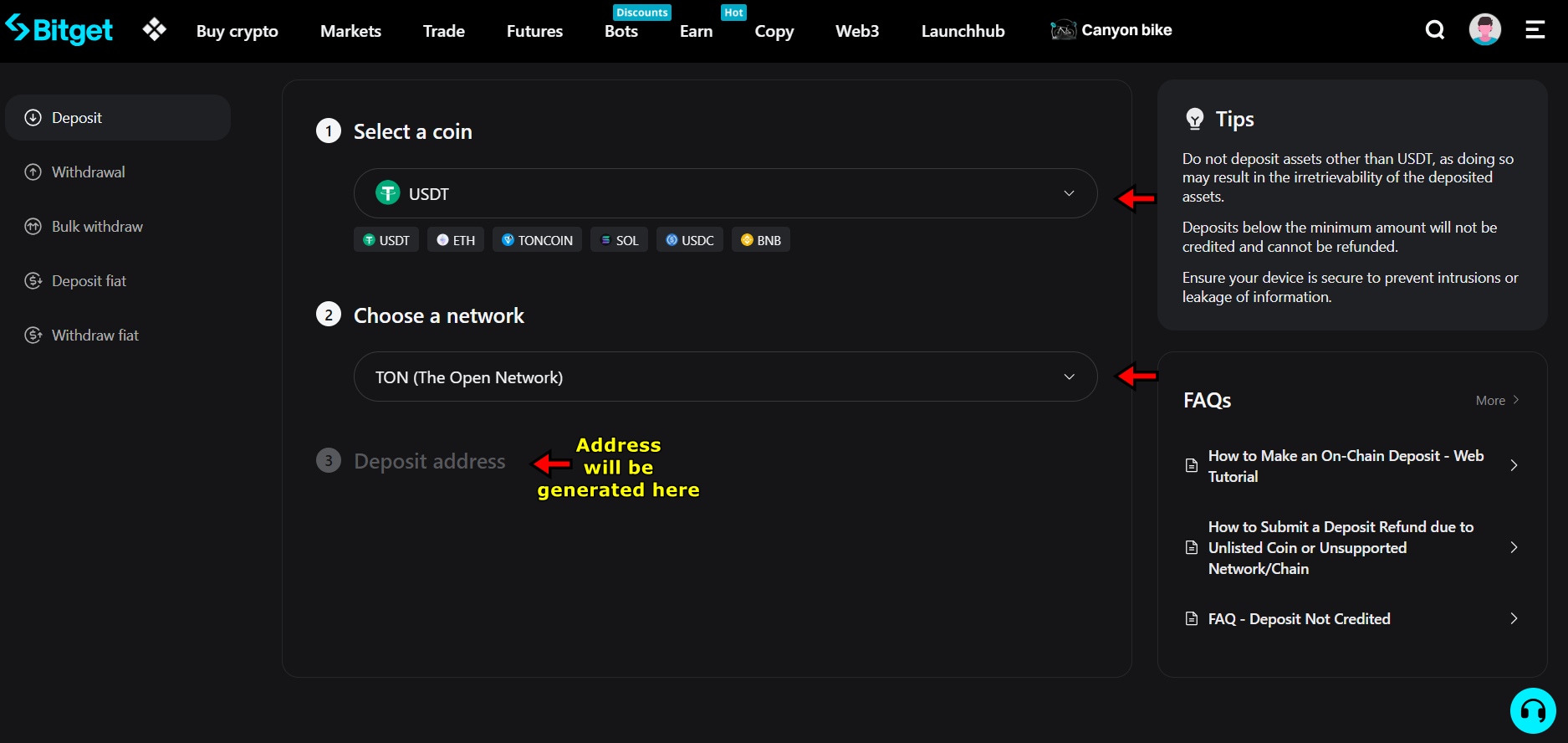Open the four-diamond apps grid icon
Screen dimensions: 1568x743
155,30
